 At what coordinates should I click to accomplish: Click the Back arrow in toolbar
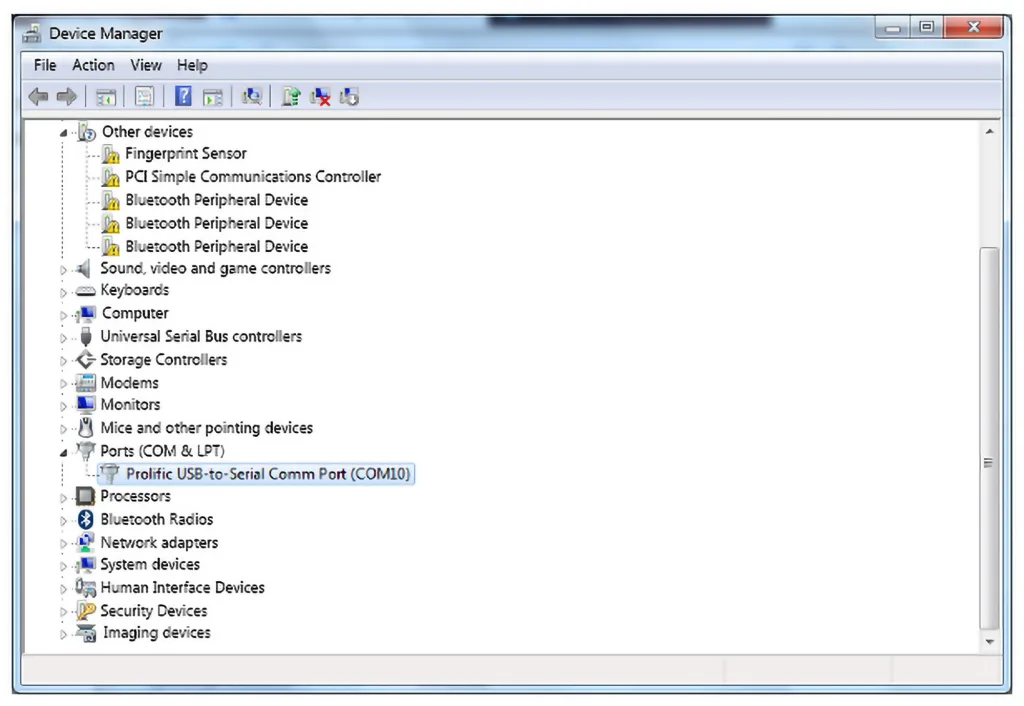click(38, 97)
